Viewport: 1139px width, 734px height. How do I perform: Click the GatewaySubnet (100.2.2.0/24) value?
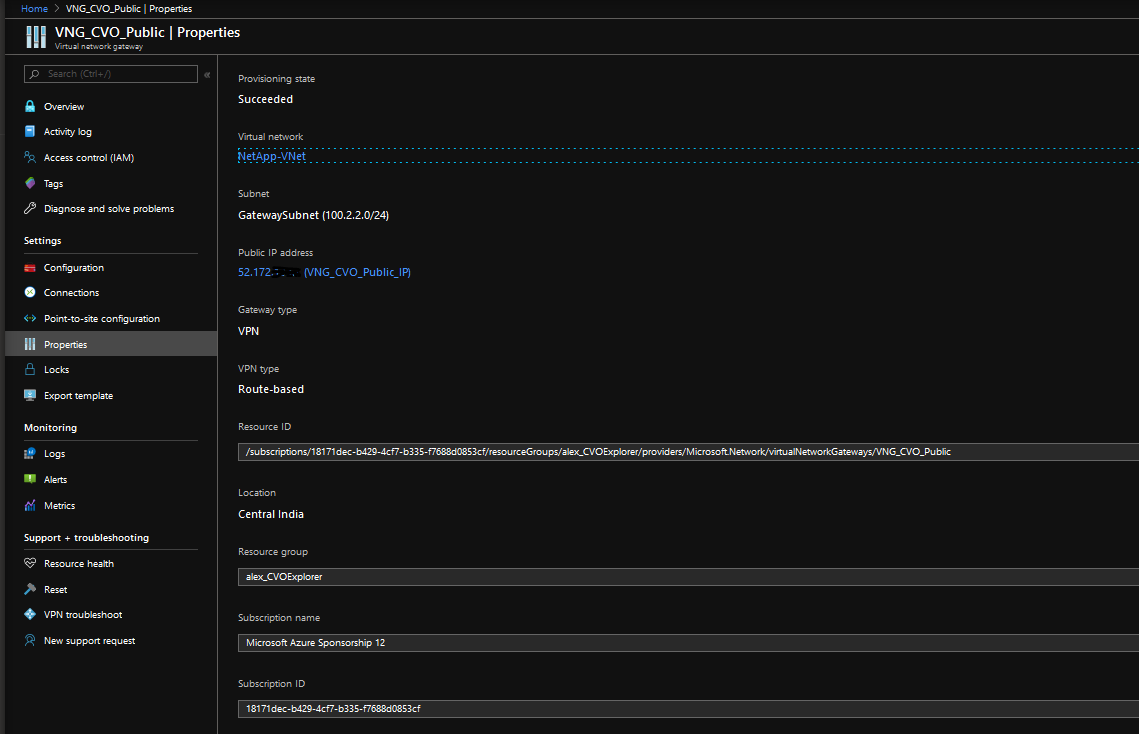point(313,215)
